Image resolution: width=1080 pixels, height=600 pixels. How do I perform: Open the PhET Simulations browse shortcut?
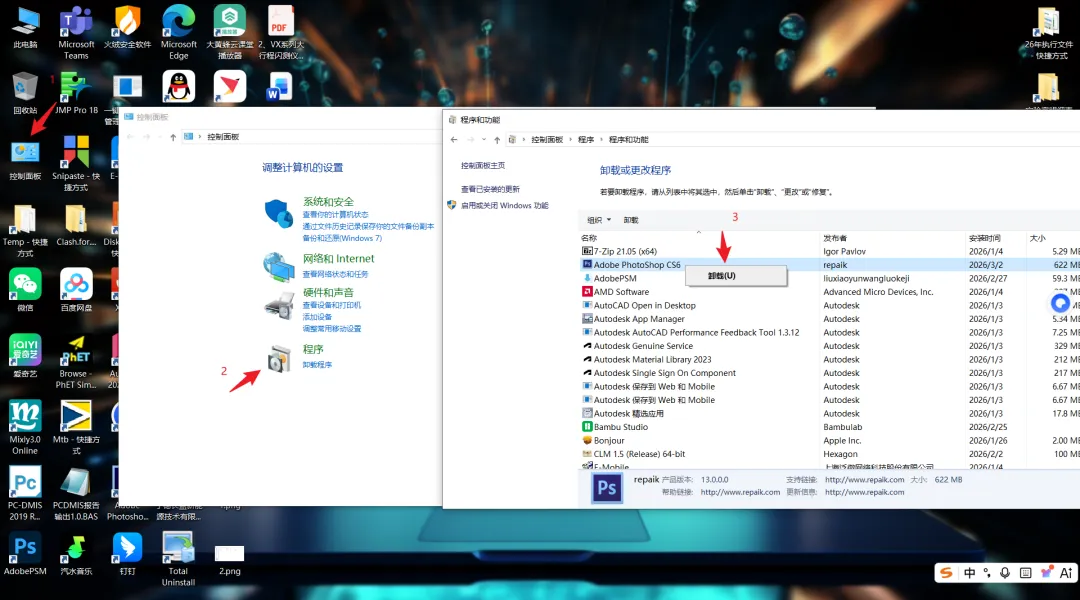pyautogui.click(x=76, y=362)
